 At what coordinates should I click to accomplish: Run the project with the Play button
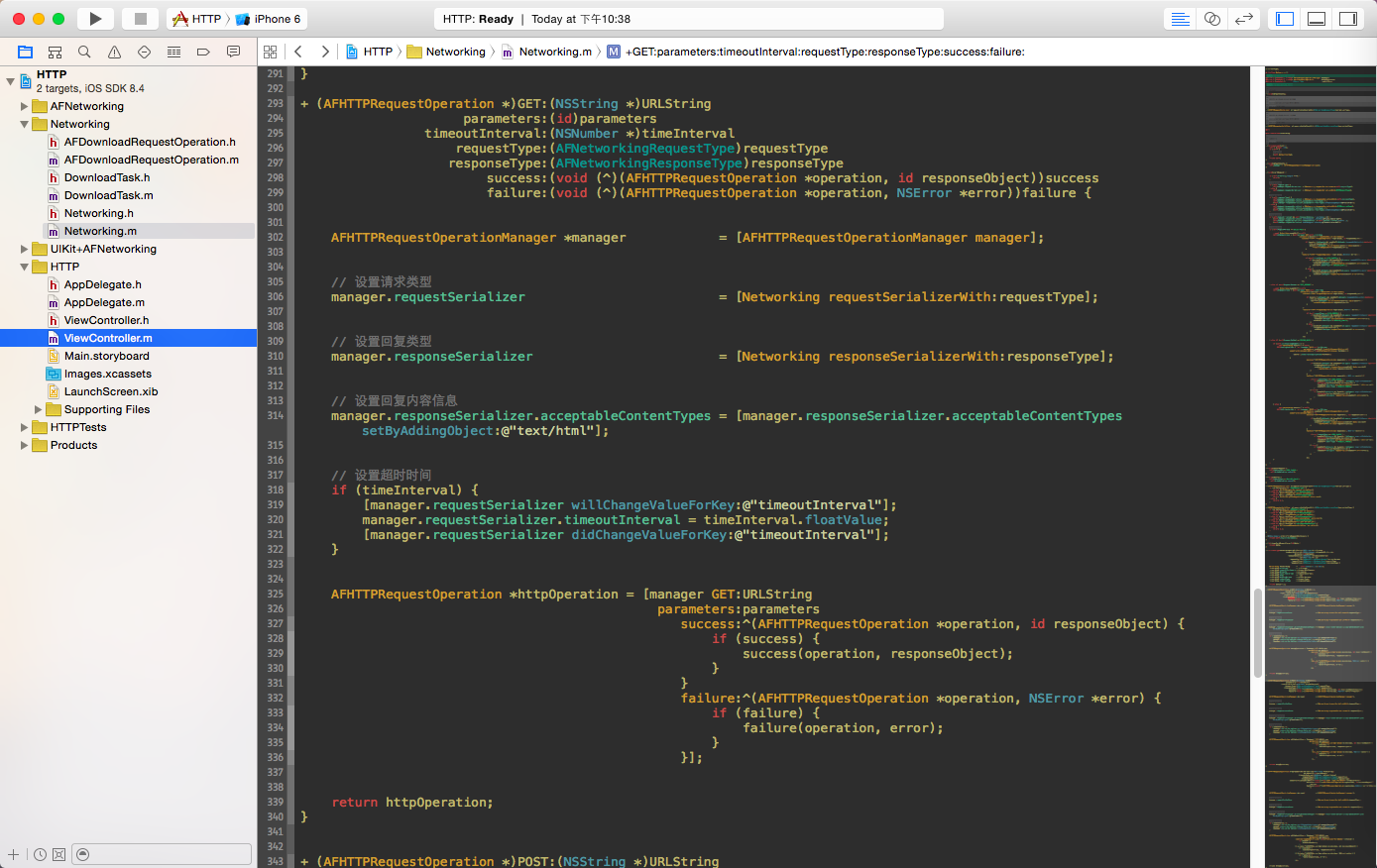click(x=95, y=19)
